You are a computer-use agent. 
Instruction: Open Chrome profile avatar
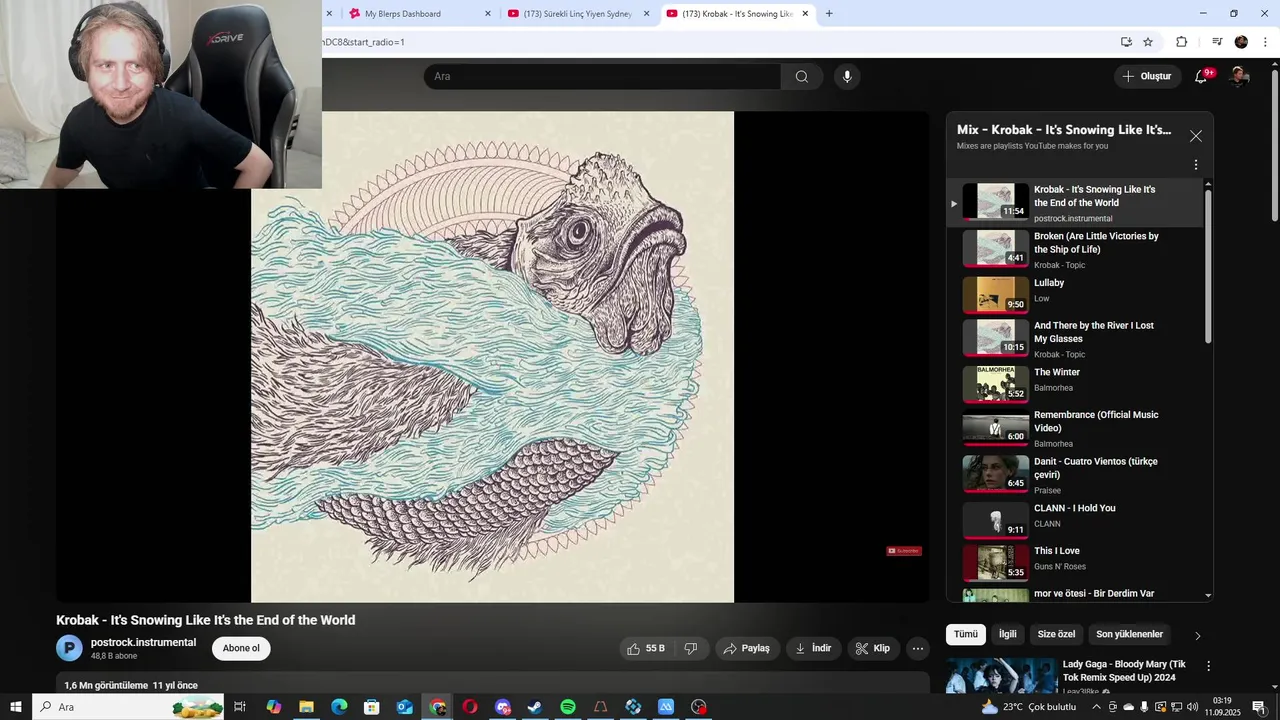[x=1241, y=42]
